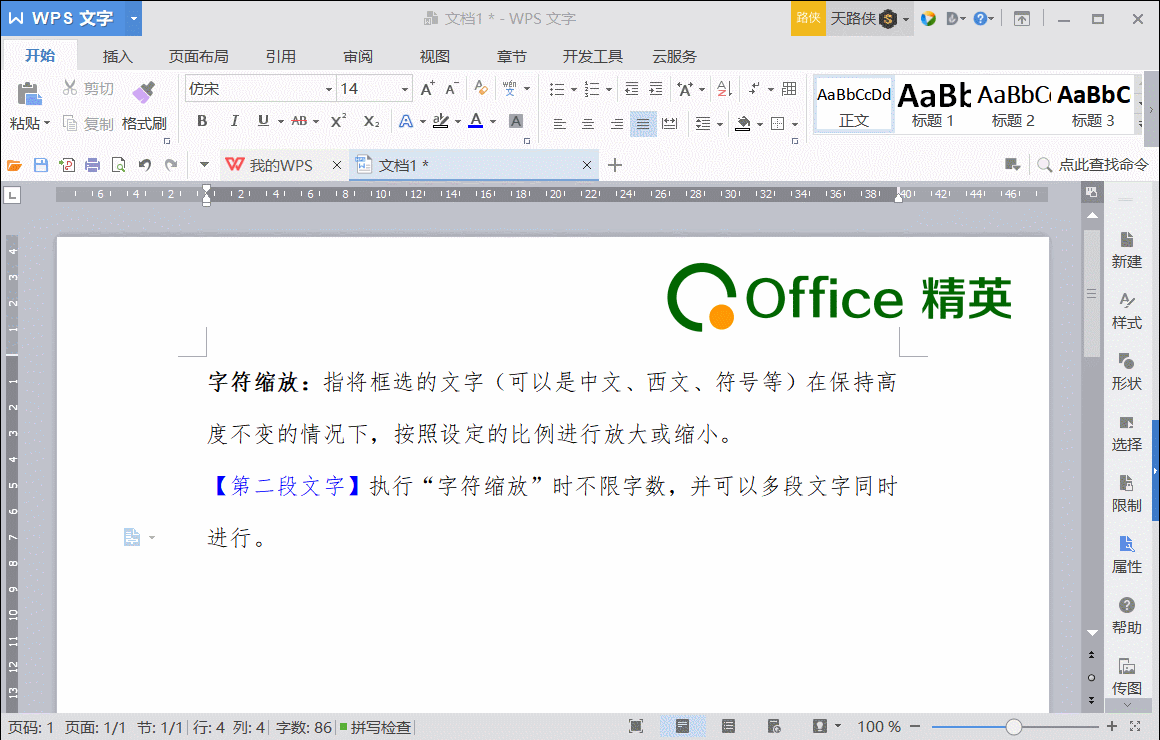This screenshot has width=1160, height=740.
Task: Open the 页面布局 (Page Layout) tab
Action: coord(198,56)
